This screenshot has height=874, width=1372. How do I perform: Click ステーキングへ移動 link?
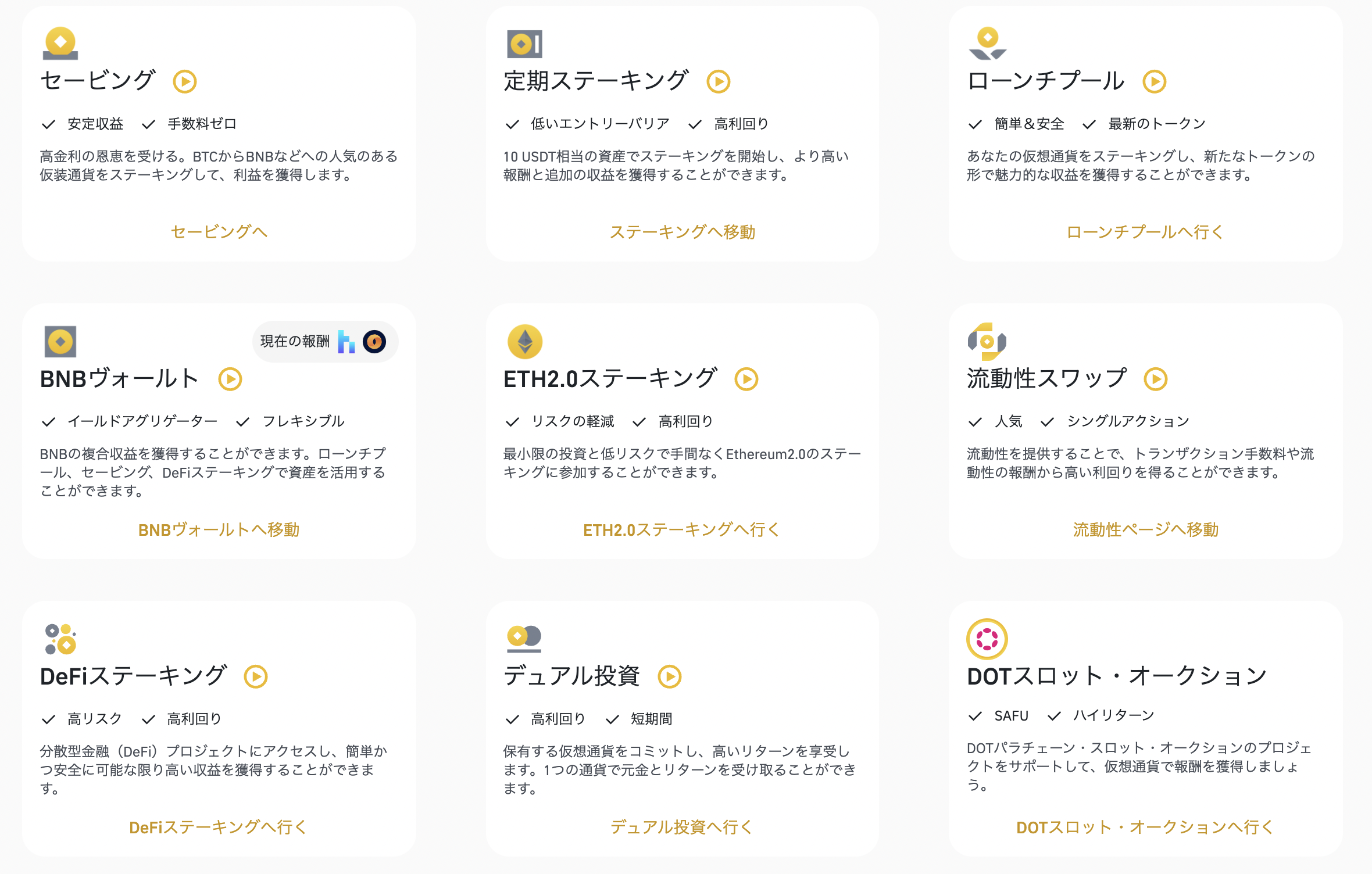684,232
